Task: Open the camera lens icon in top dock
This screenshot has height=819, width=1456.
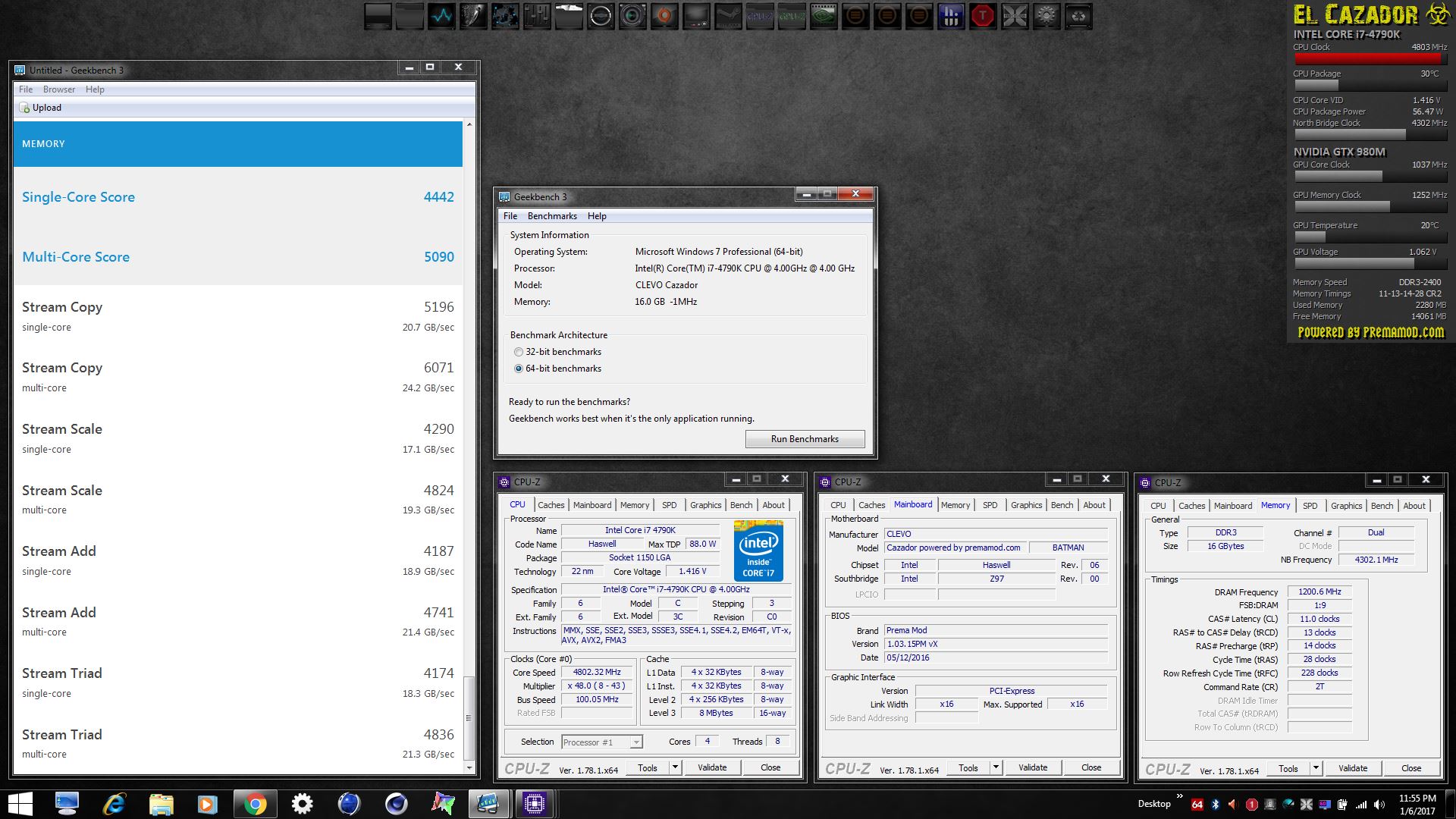Action: 632,16
